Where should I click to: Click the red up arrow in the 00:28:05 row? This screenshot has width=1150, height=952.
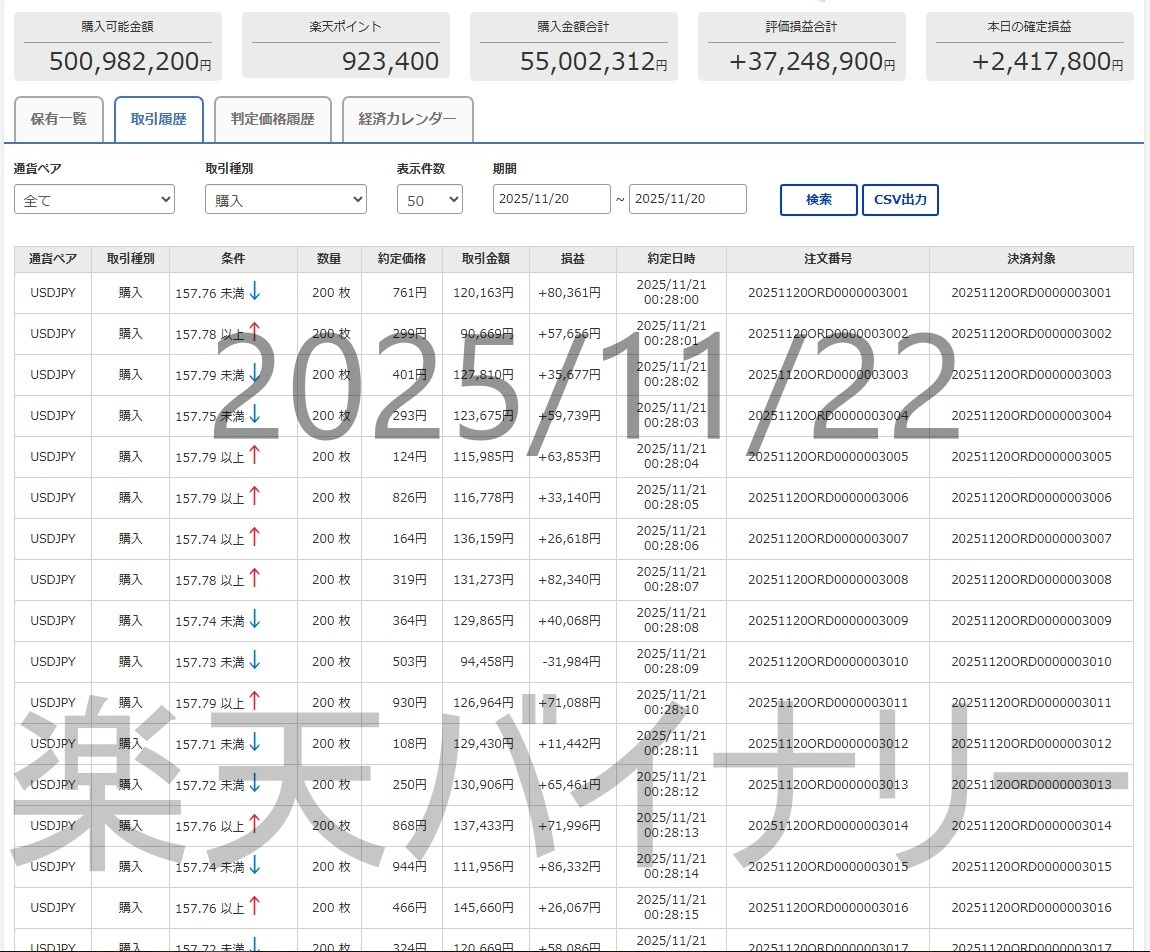tap(254, 497)
